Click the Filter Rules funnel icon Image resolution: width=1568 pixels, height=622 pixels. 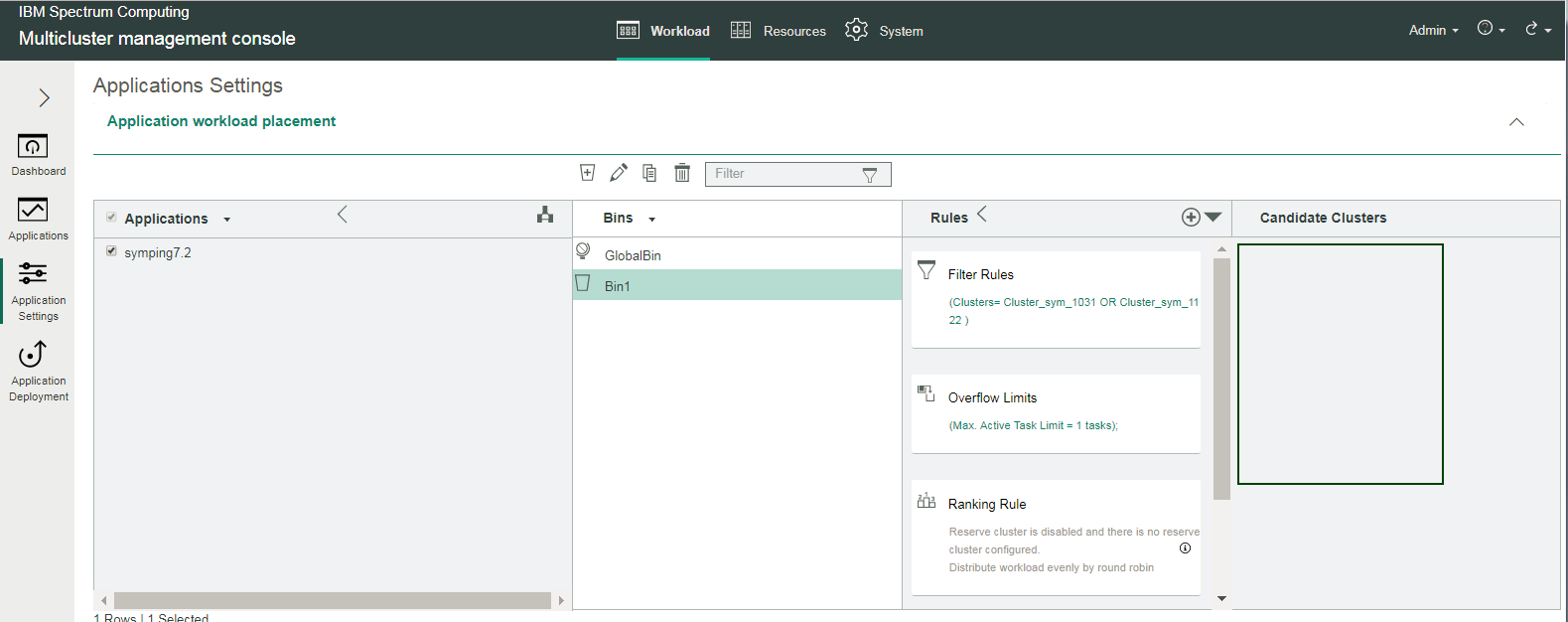click(927, 269)
